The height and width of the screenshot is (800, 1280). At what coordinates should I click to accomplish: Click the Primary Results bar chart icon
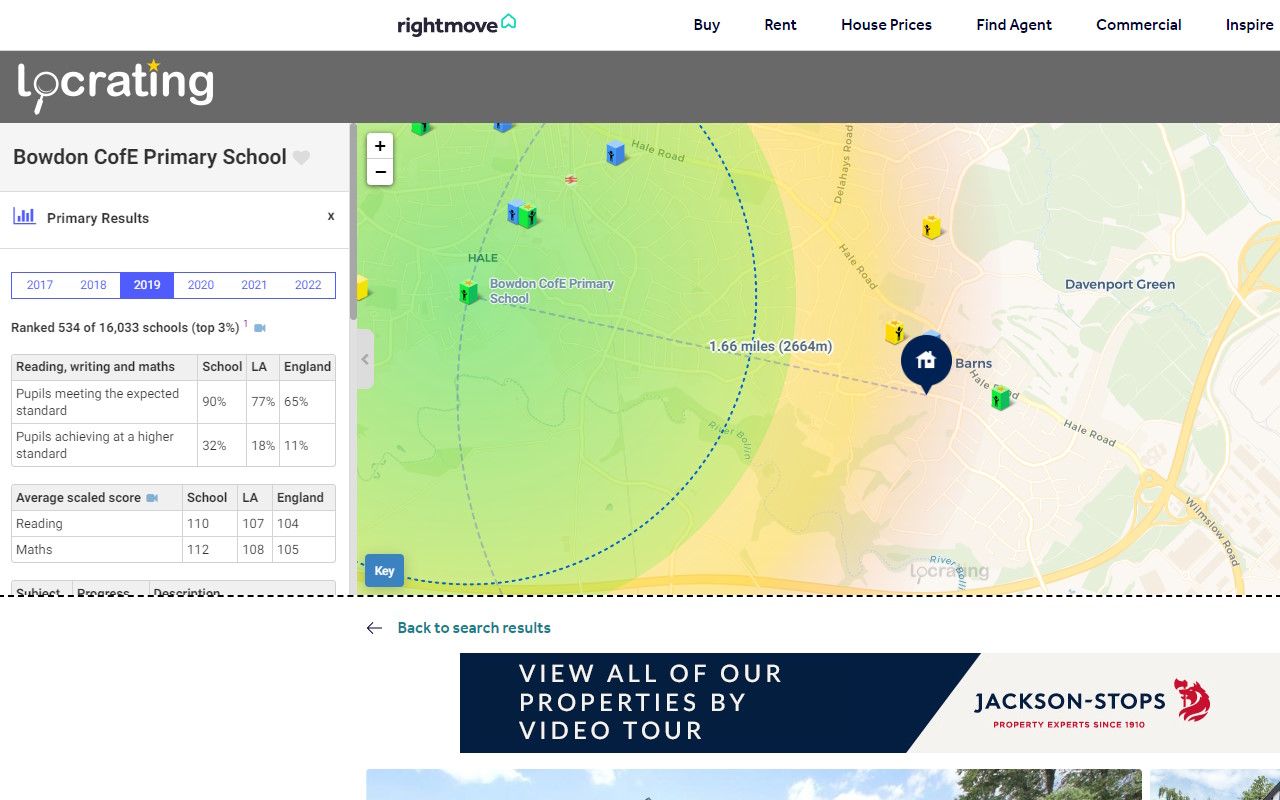pyautogui.click(x=24, y=216)
